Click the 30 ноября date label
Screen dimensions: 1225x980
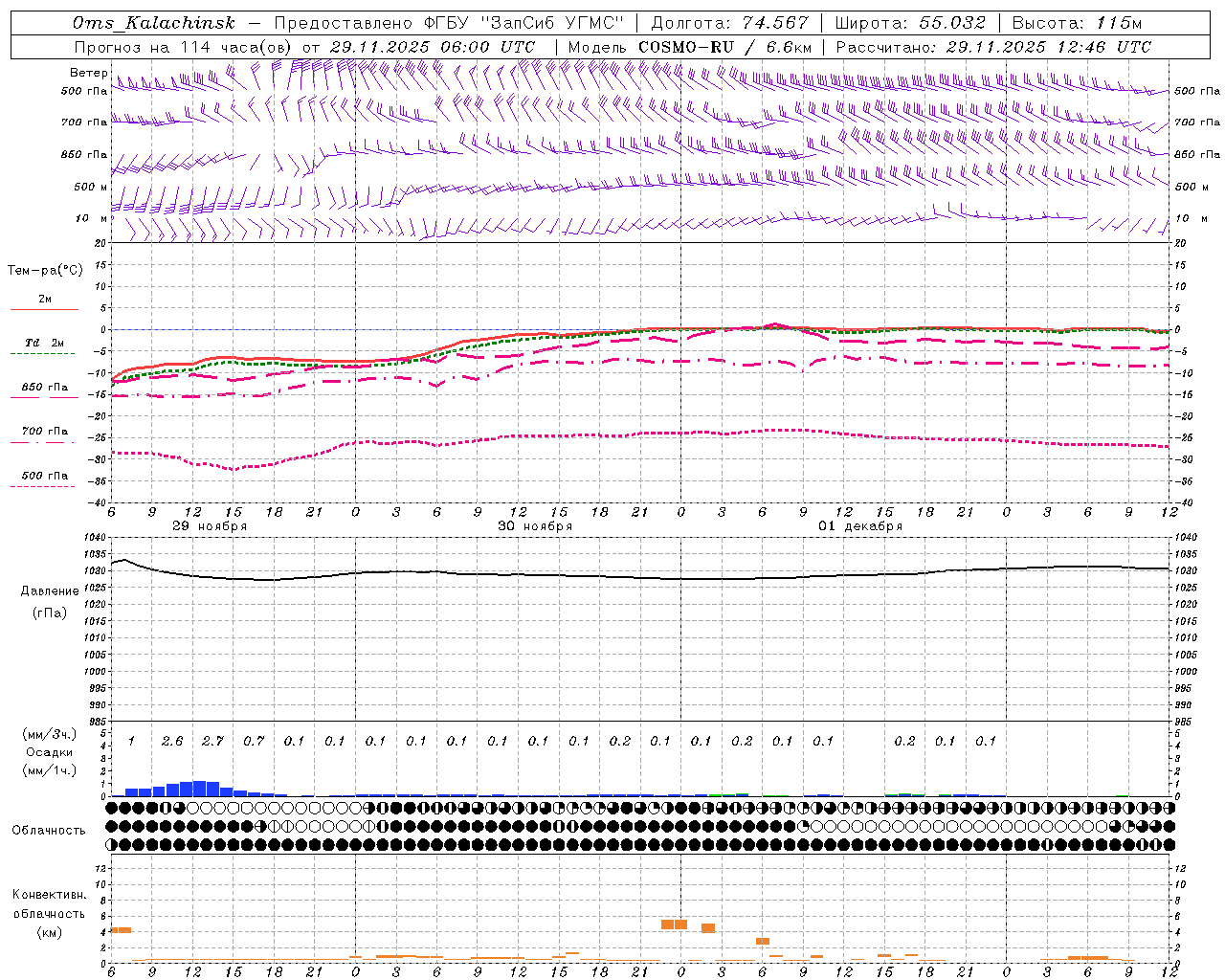(535, 526)
